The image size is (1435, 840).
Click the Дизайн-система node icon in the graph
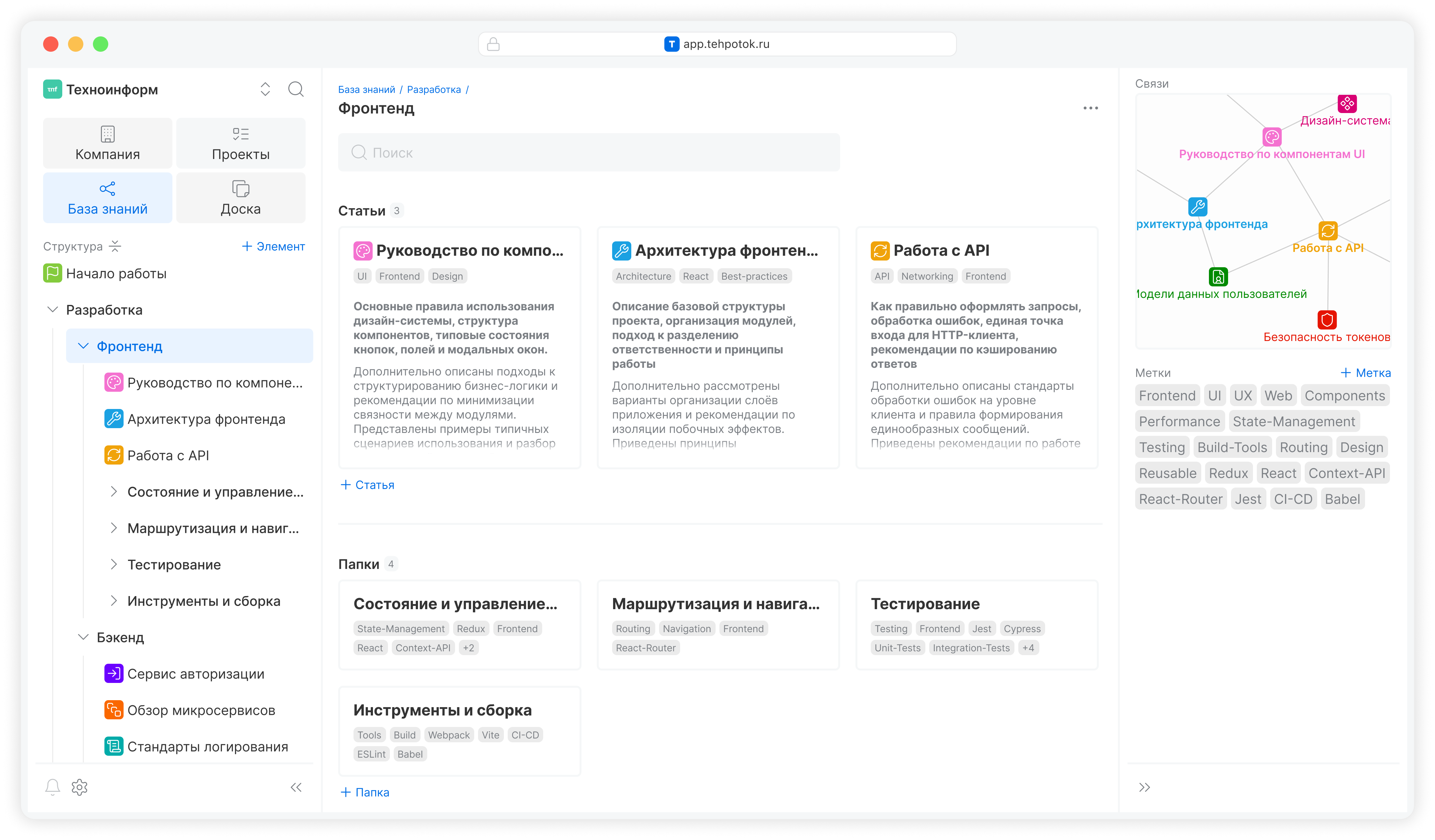click(x=1347, y=104)
